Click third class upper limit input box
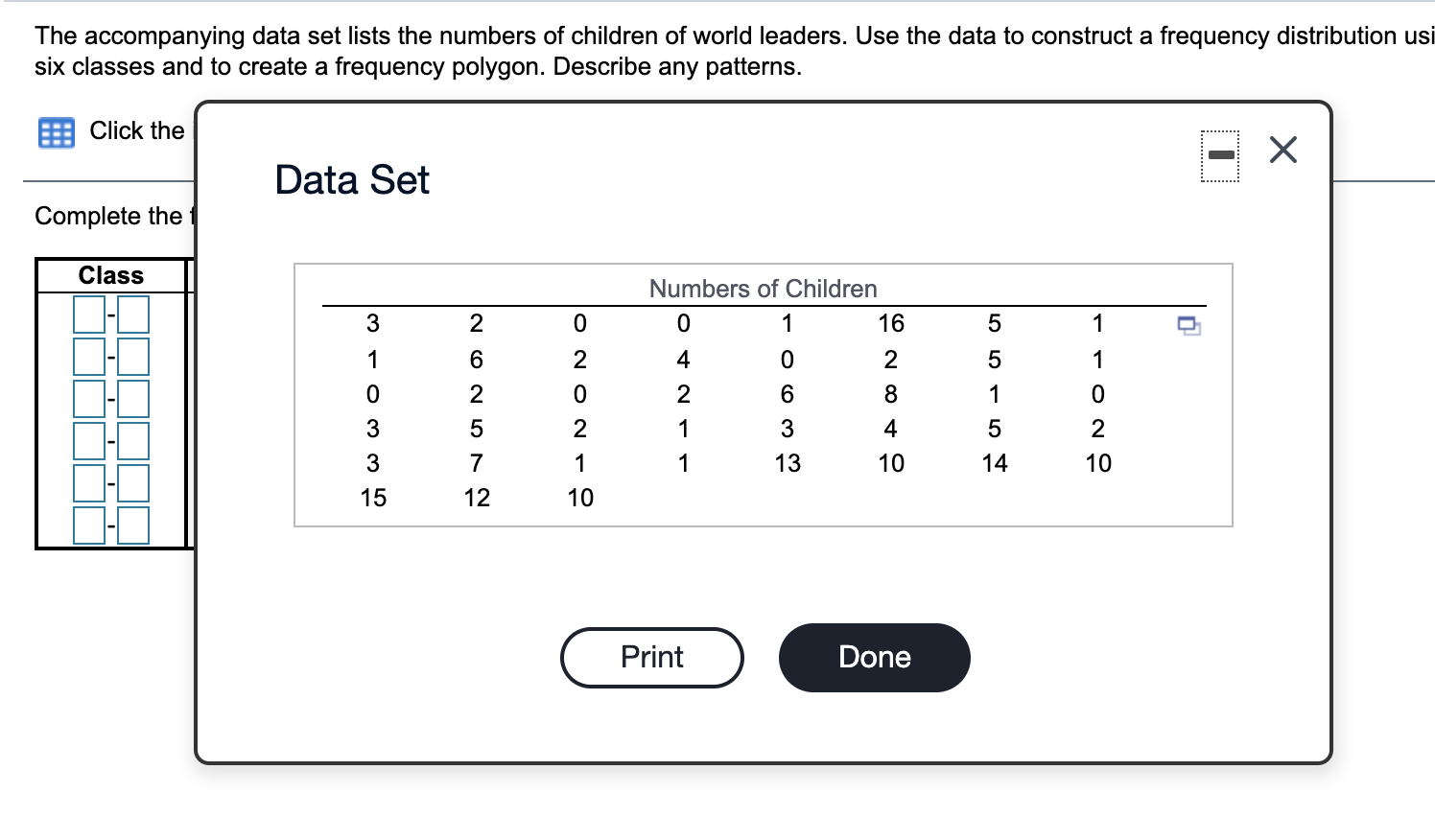This screenshot has width=1435, height=840. coord(134,399)
